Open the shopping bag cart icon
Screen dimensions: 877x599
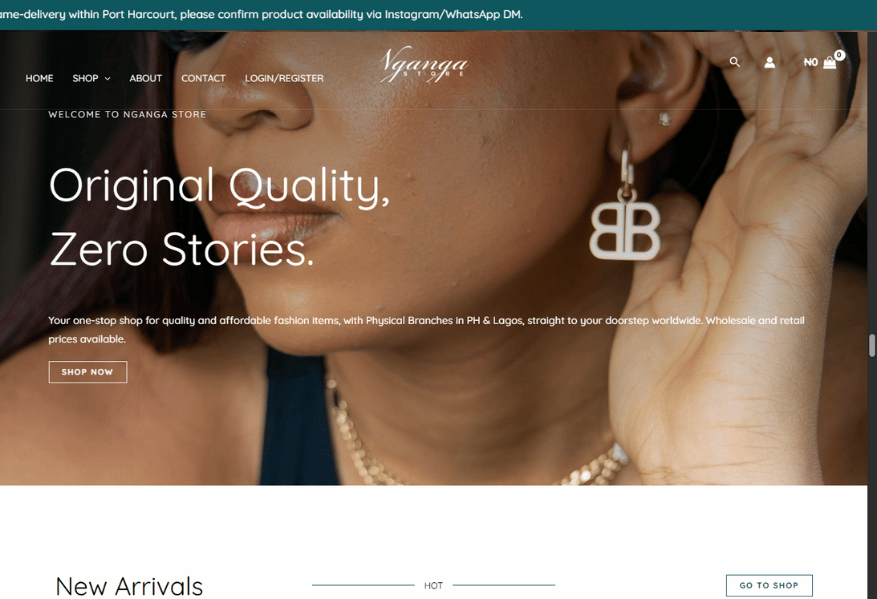click(829, 63)
